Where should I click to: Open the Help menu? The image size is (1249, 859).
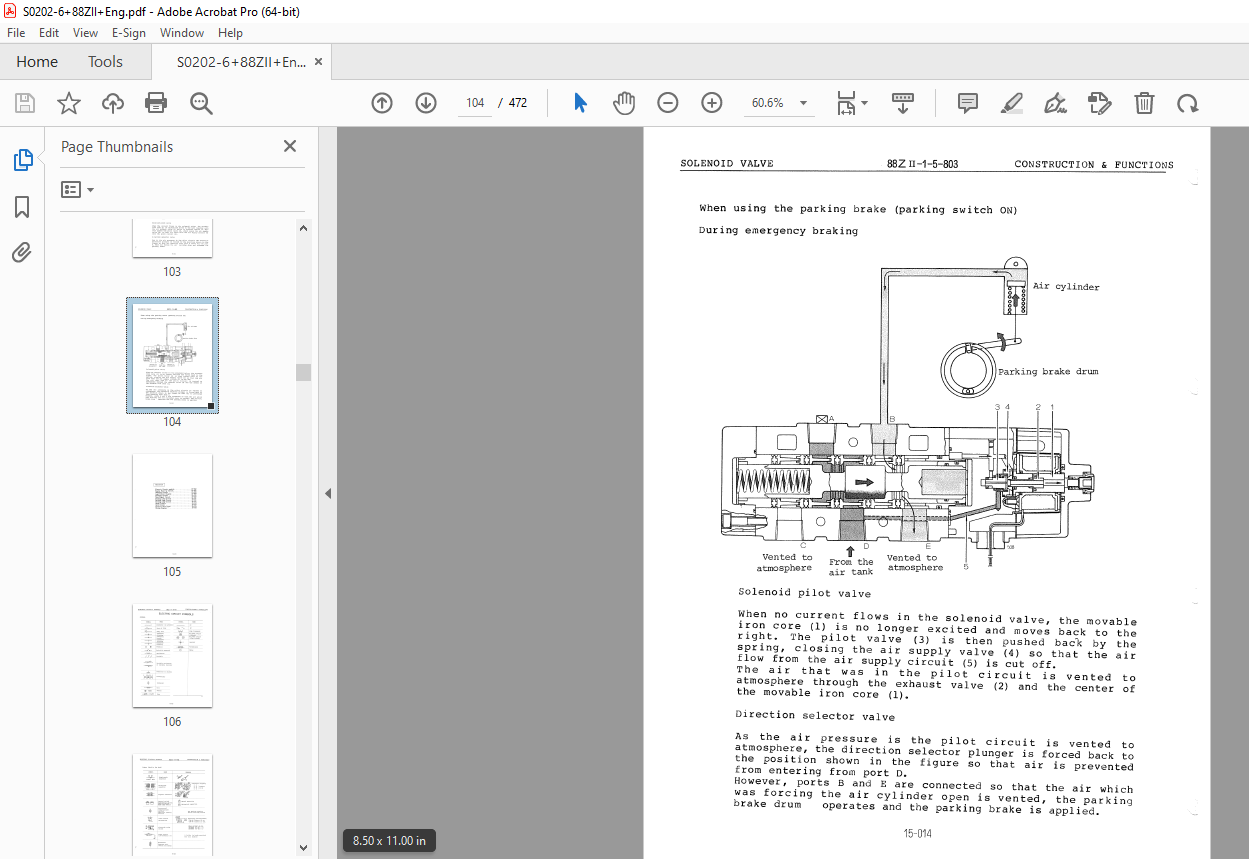coord(230,33)
